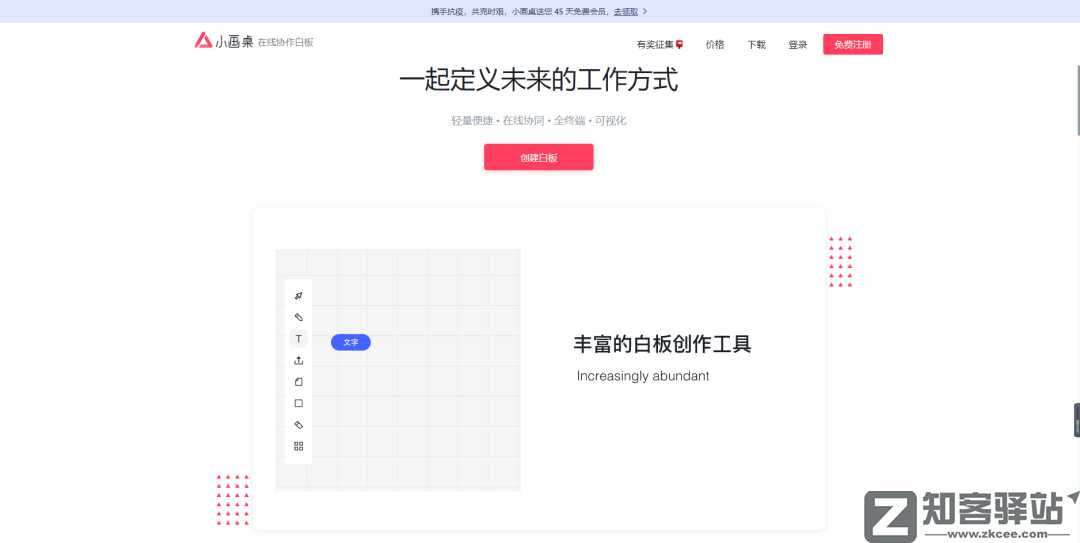Viewport: 1080px width, 543px height.
Task: Click the dark side tab at right edge
Action: [x=1077, y=420]
